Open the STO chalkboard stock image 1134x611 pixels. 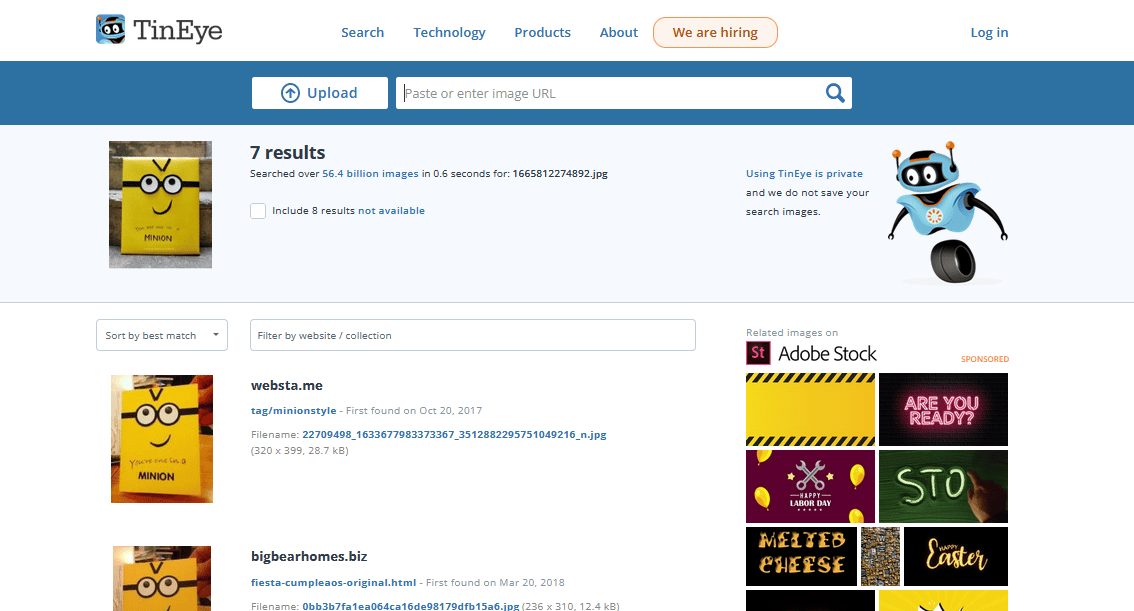point(943,487)
